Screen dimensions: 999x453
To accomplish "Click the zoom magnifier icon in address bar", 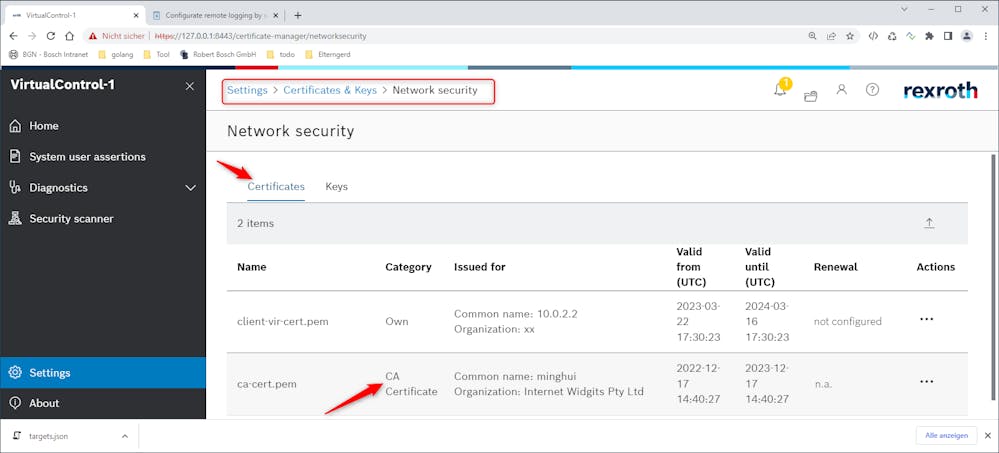I will (x=812, y=36).
